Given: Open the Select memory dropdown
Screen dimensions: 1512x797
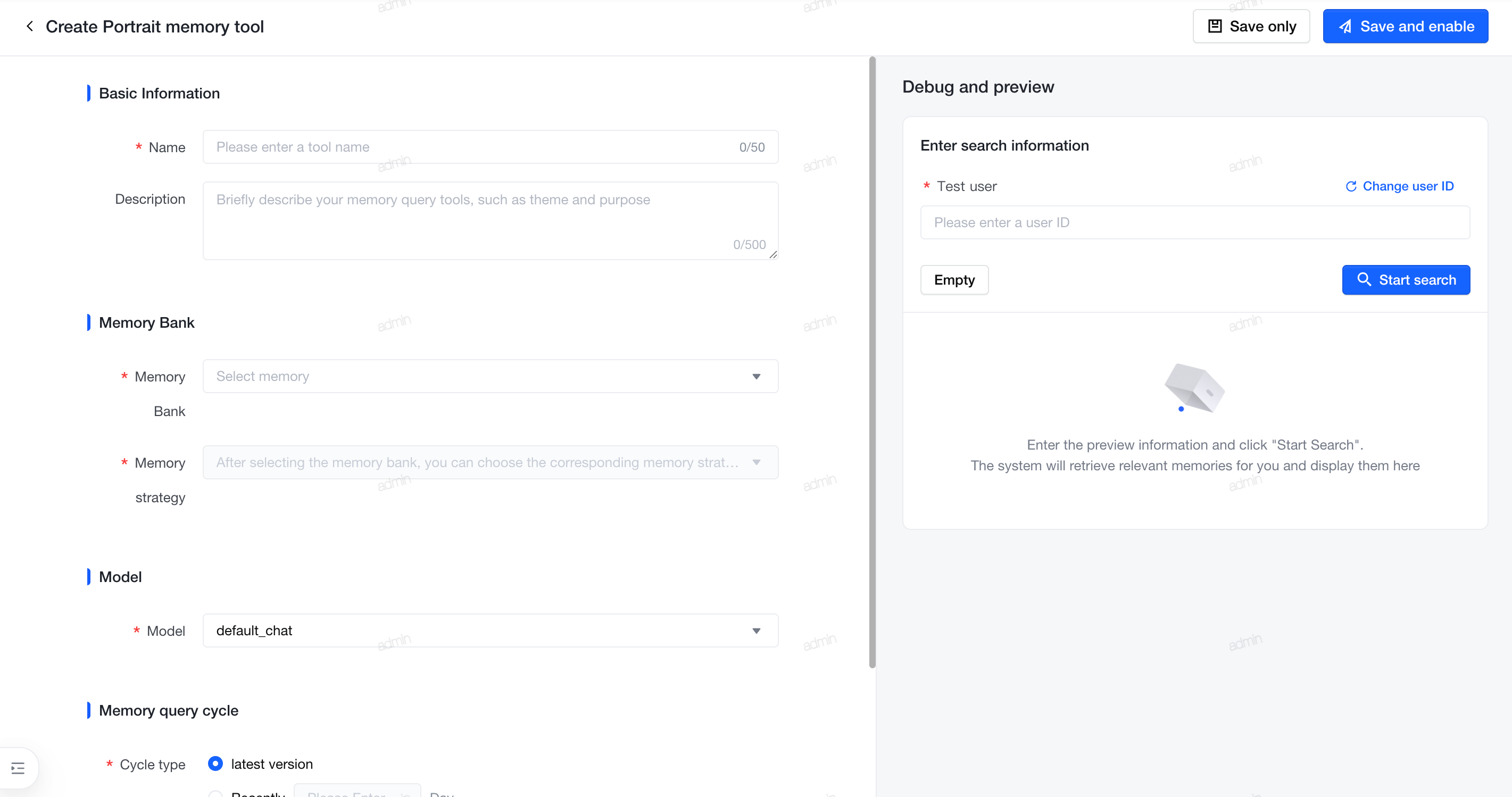Looking at the screenshot, I should click(491, 376).
